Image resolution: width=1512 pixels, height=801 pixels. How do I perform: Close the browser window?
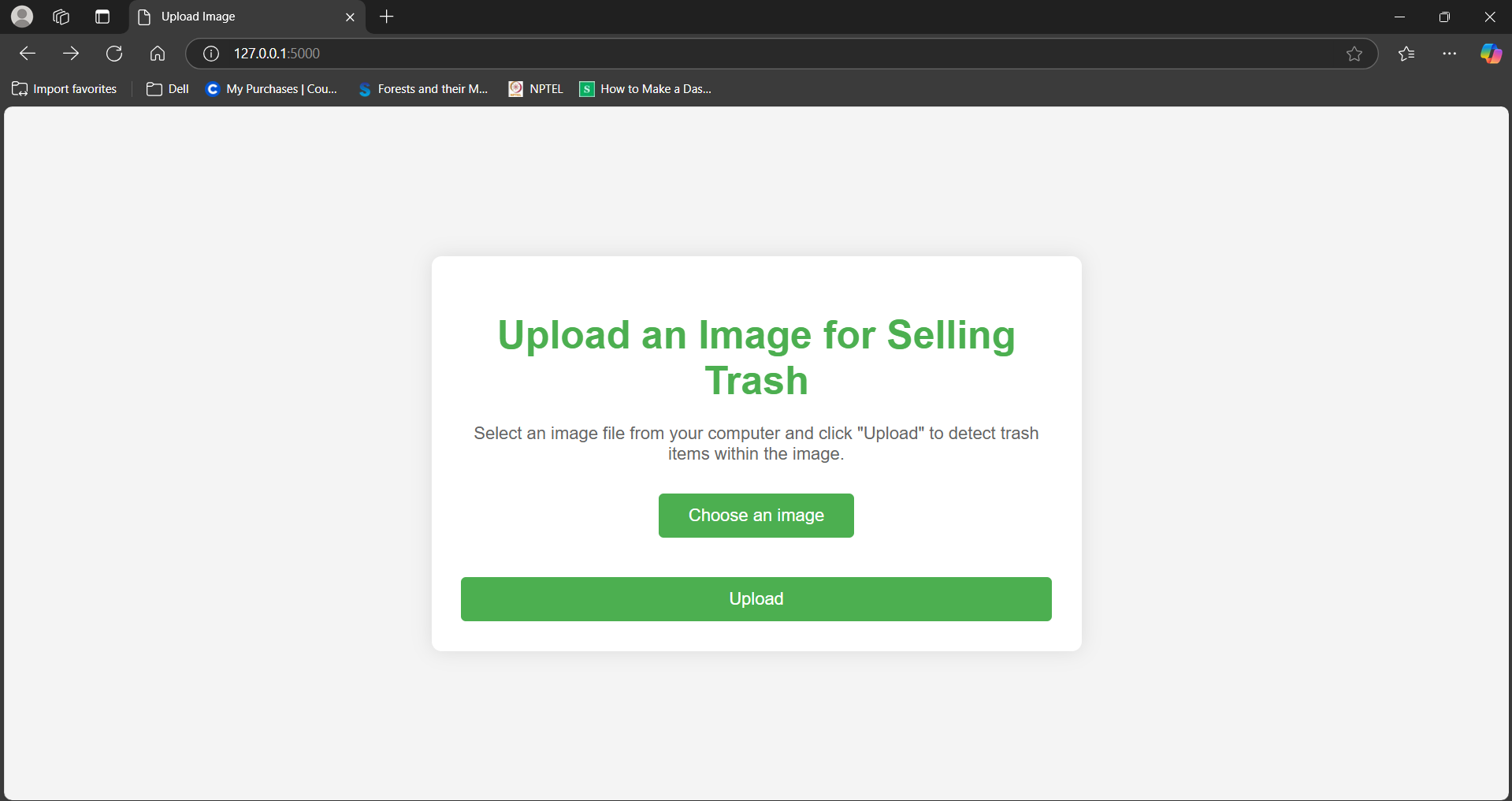click(x=1489, y=17)
